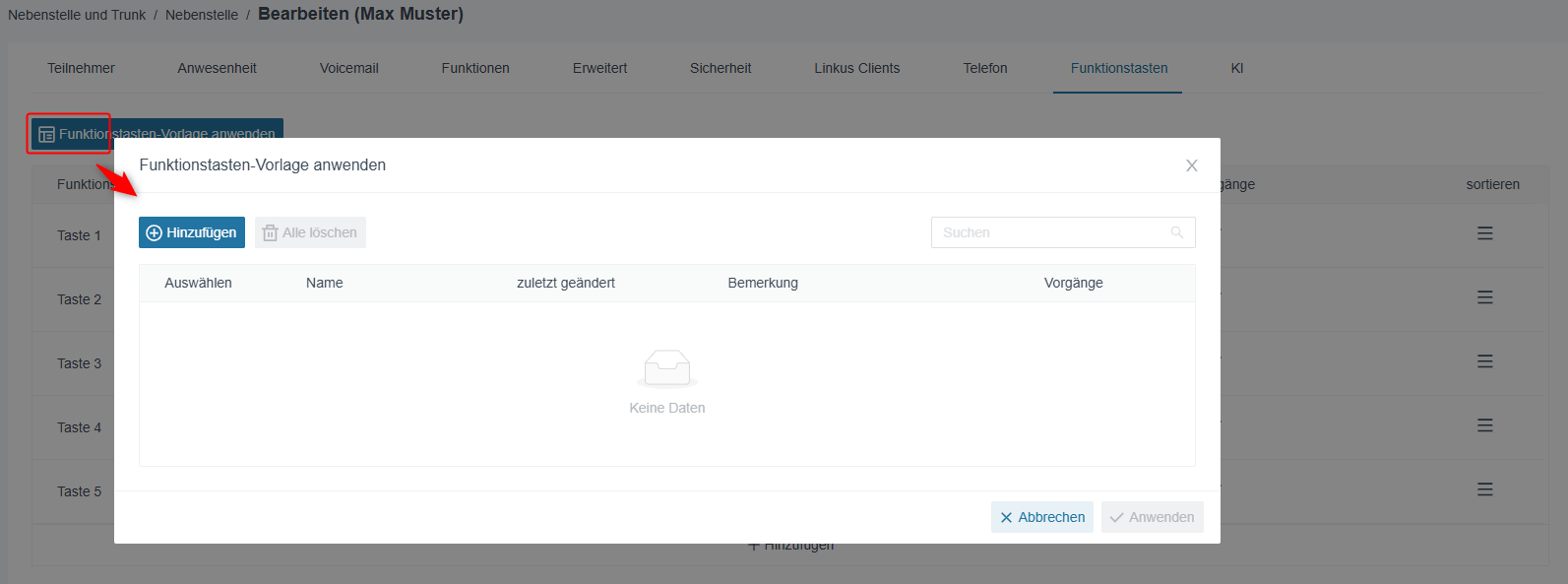Click the Nebenstelle und Trunk breadcrumb
The image size is (1568, 584).
pos(77,15)
